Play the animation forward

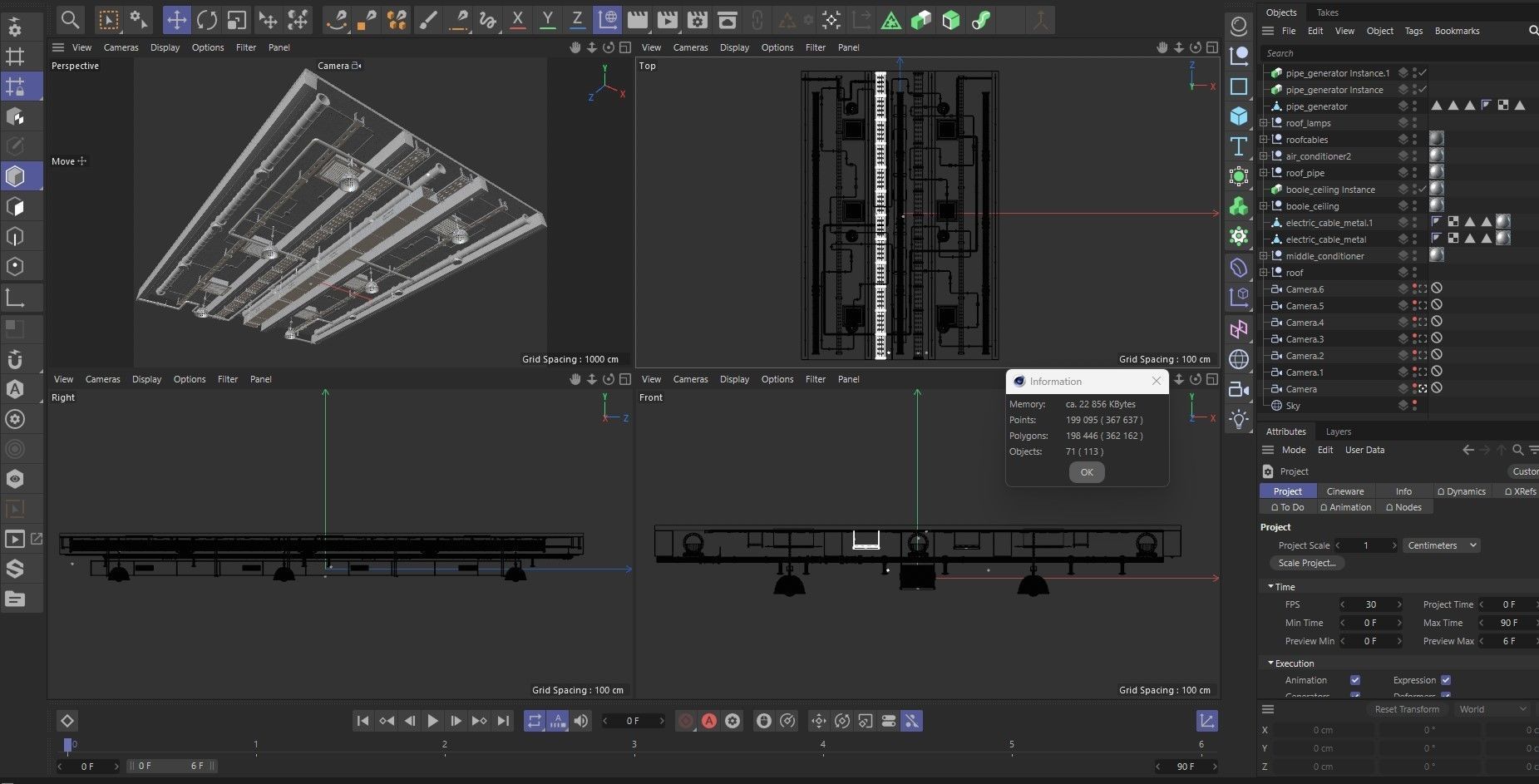[432, 721]
